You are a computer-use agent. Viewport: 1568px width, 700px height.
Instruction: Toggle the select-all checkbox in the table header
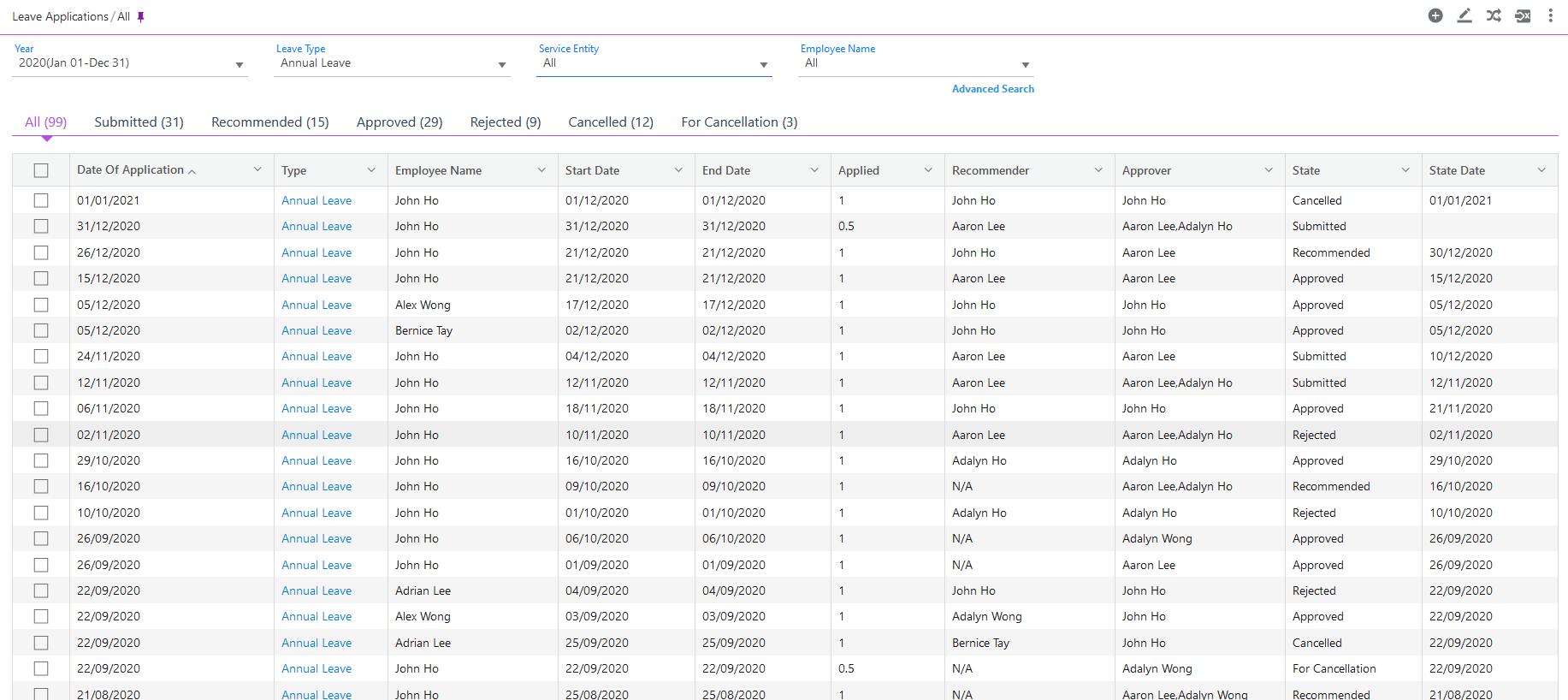41,170
